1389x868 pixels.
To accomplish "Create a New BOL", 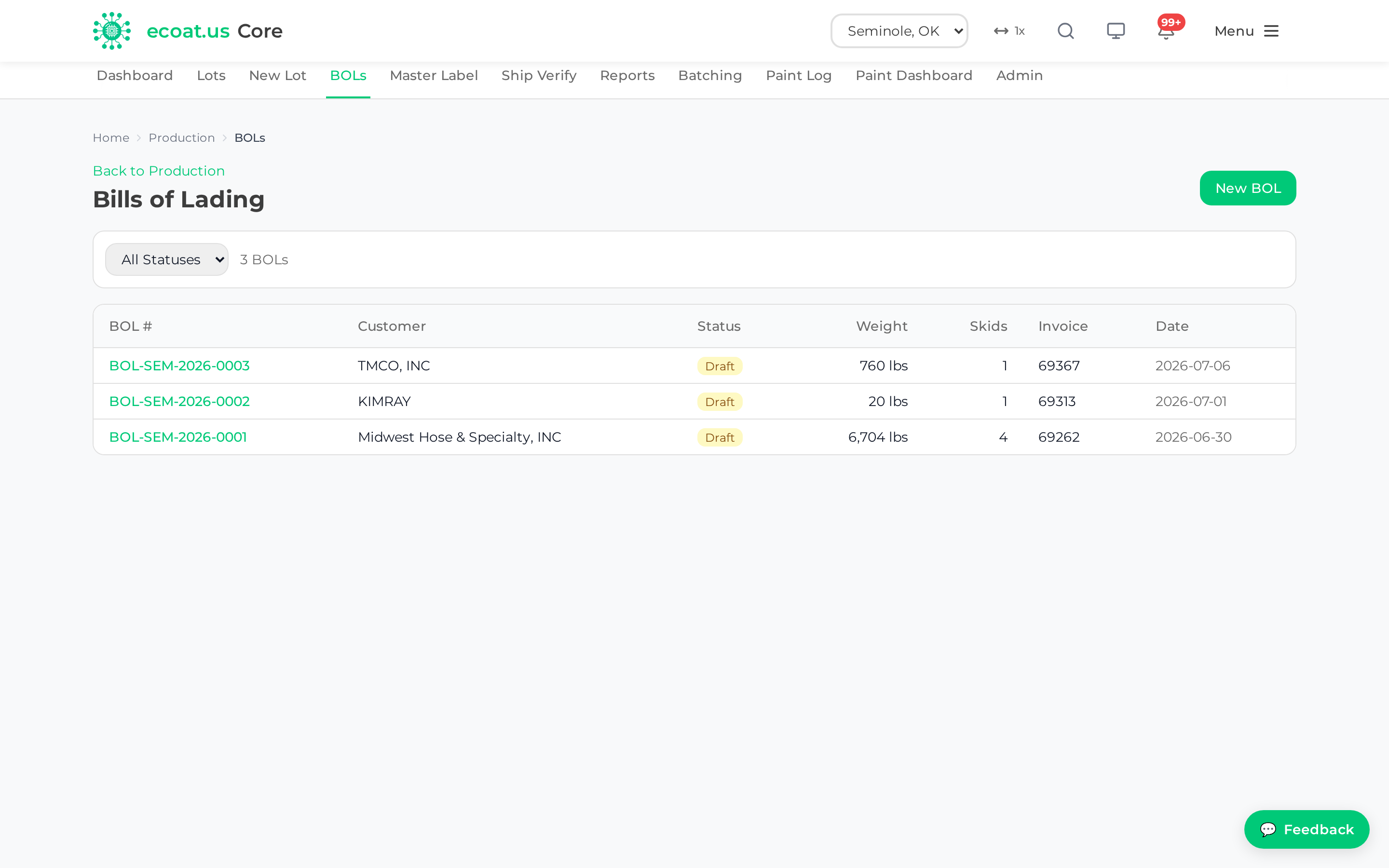I will (1248, 188).
